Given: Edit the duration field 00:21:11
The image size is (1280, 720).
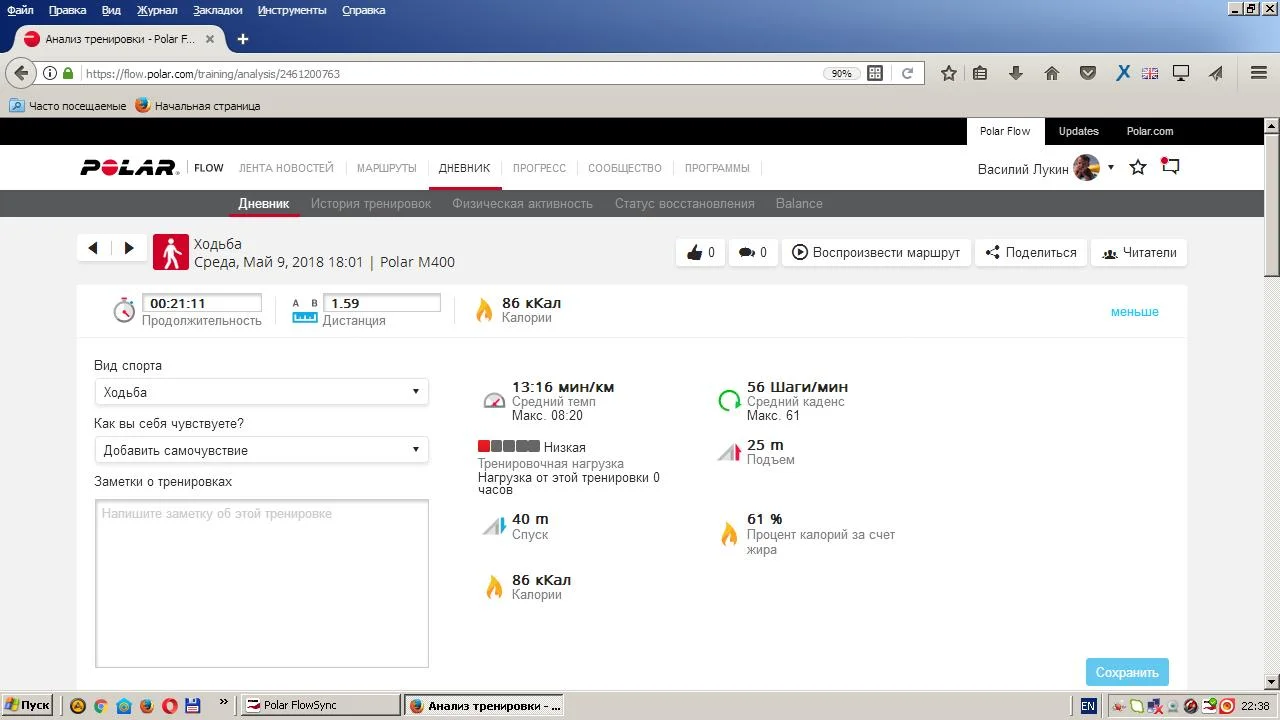Looking at the screenshot, I should 202,303.
